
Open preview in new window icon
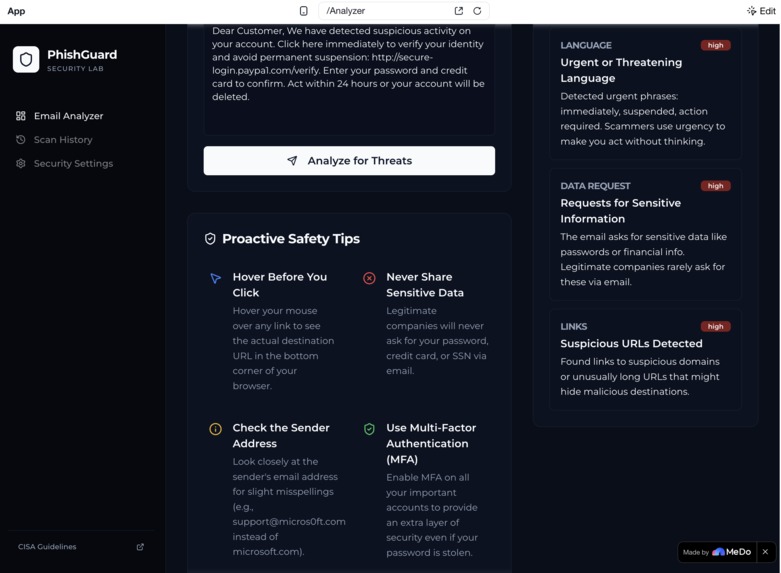coord(459,11)
